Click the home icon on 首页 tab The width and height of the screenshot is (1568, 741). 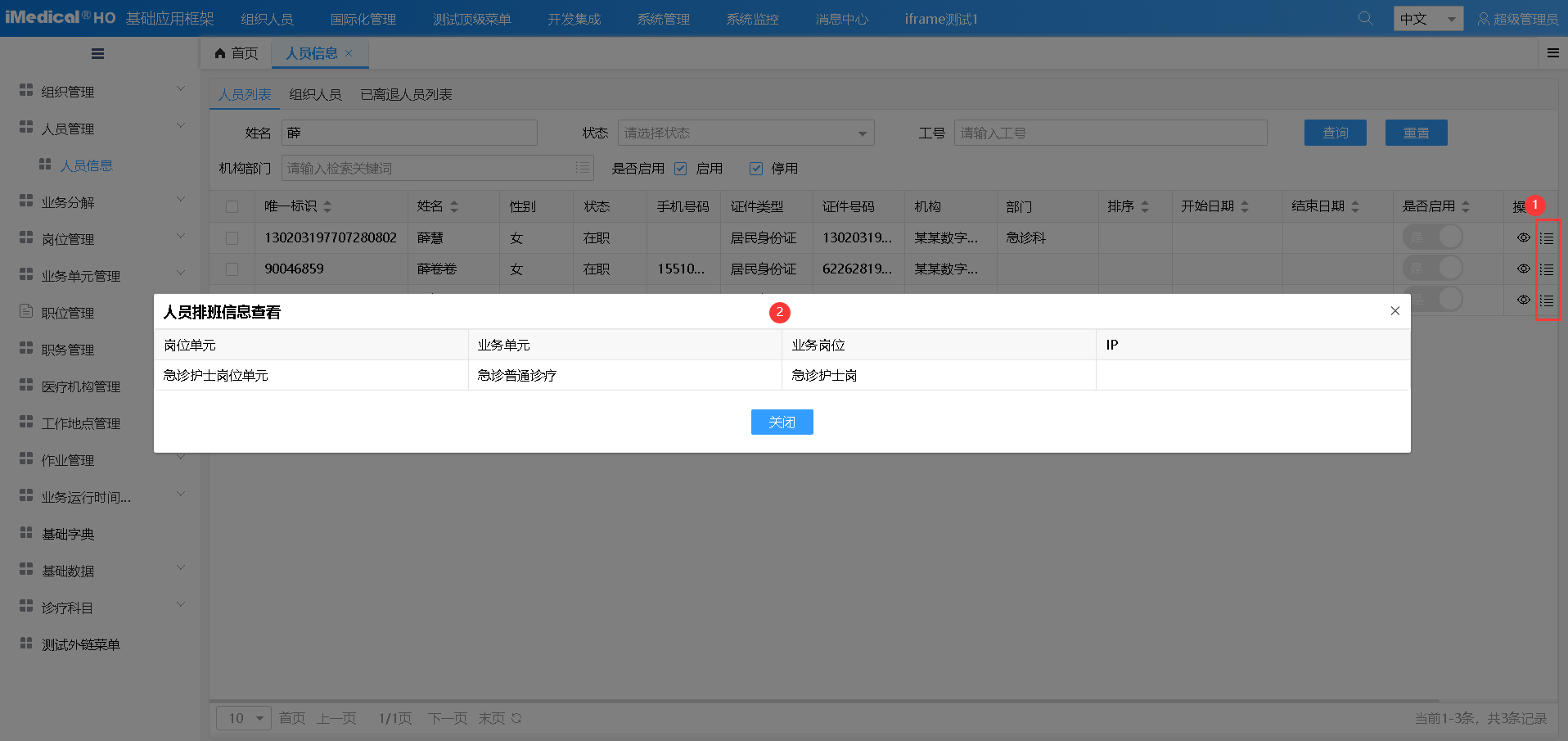(x=219, y=52)
